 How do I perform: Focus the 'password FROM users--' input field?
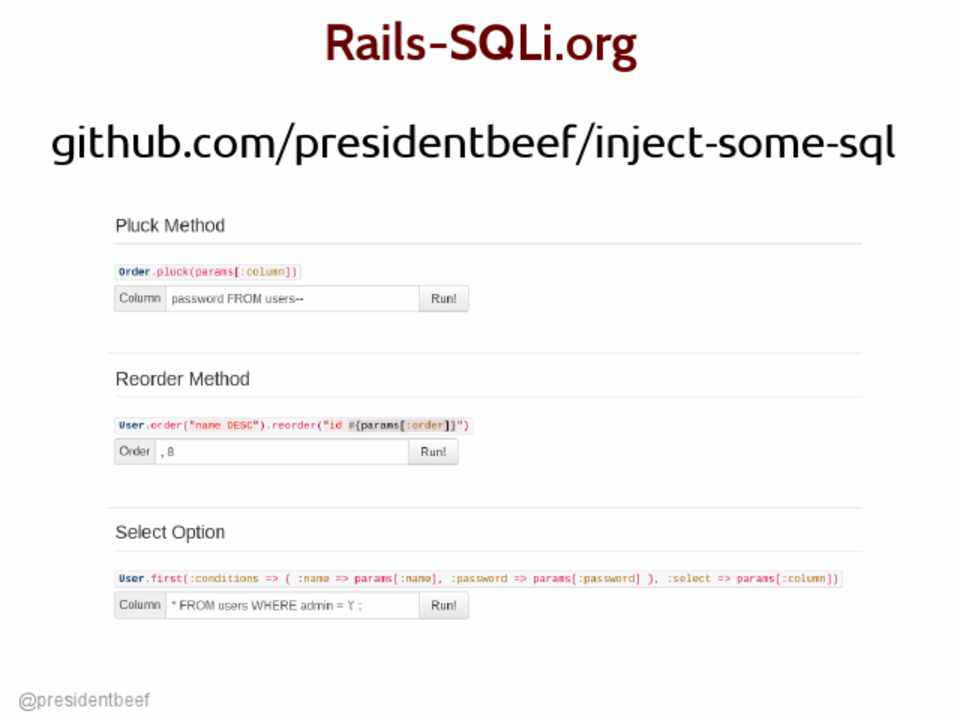(x=292, y=298)
